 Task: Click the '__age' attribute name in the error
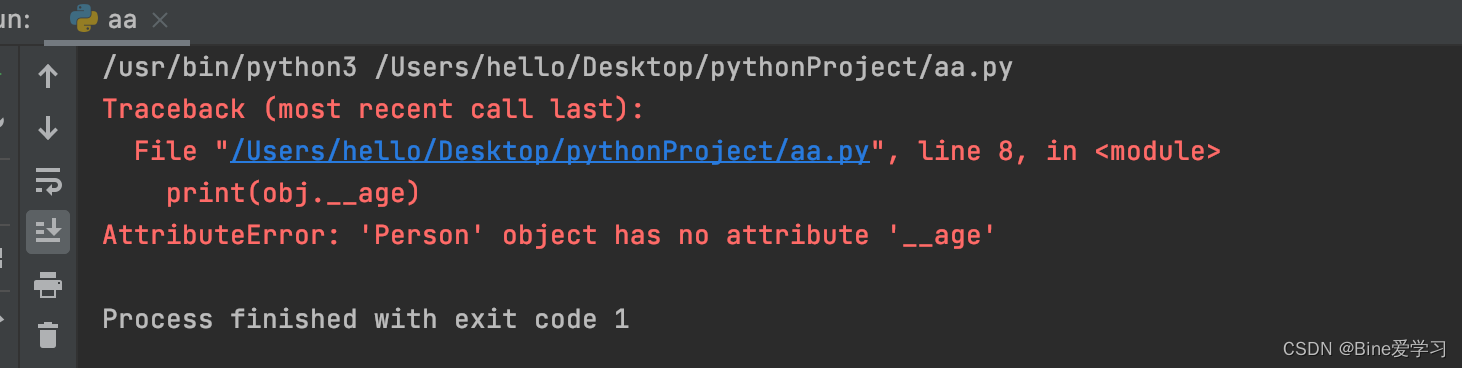940,235
